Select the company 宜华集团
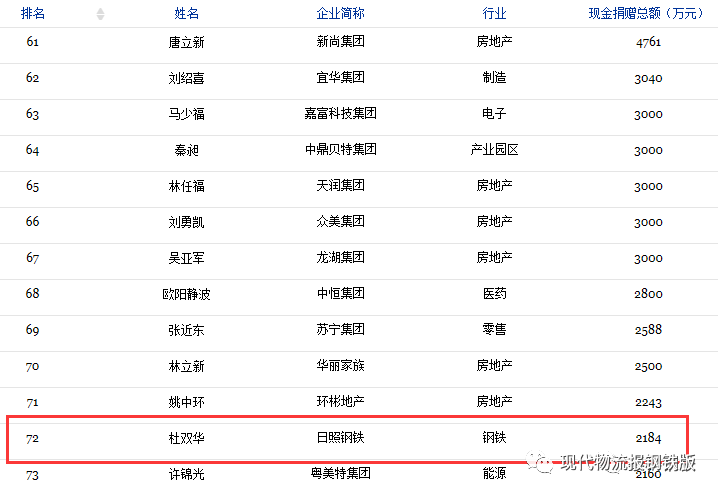 tap(340, 77)
